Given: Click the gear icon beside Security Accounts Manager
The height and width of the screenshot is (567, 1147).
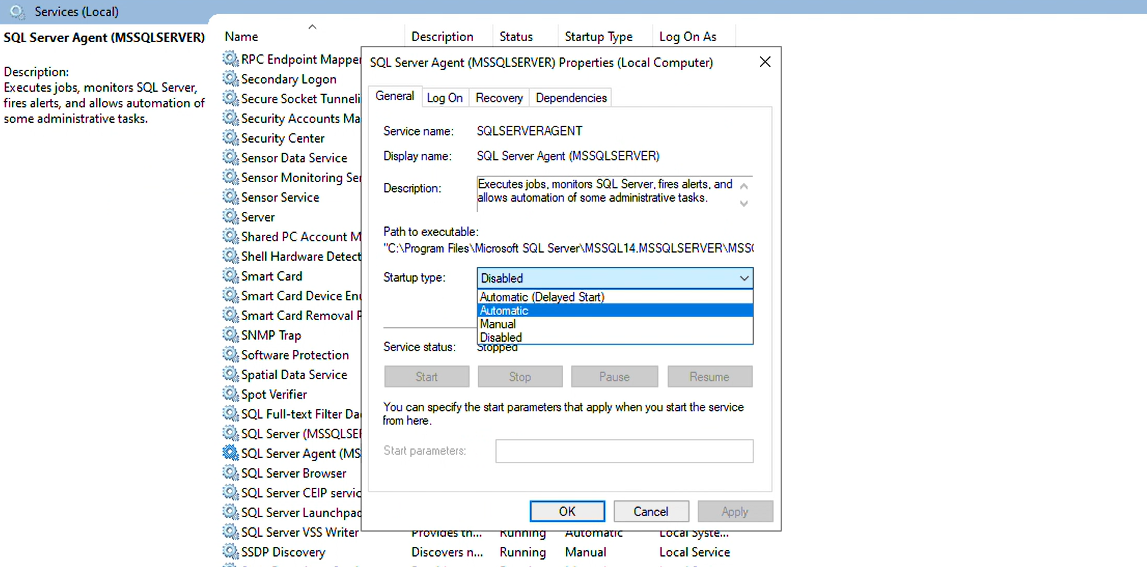Looking at the screenshot, I should pos(230,119).
